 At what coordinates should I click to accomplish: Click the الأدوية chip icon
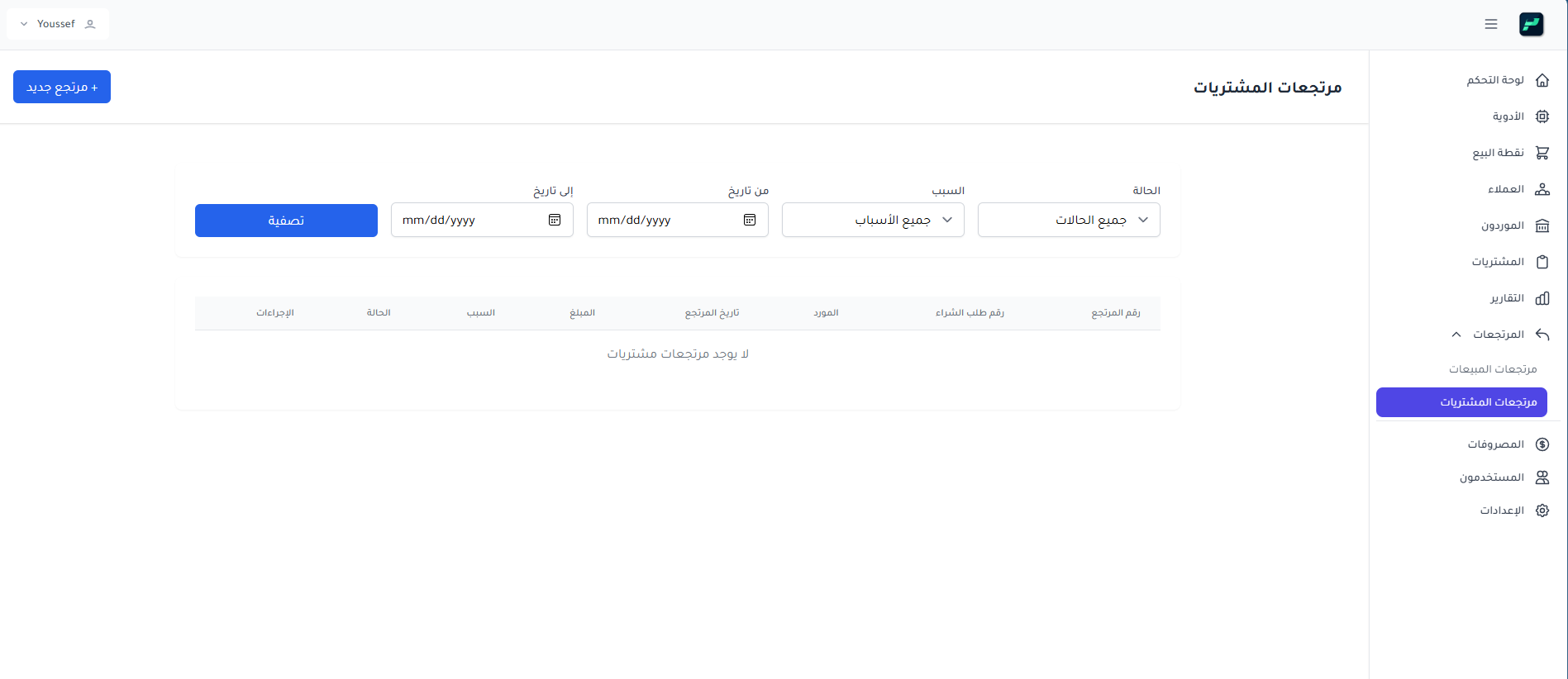[1542, 116]
